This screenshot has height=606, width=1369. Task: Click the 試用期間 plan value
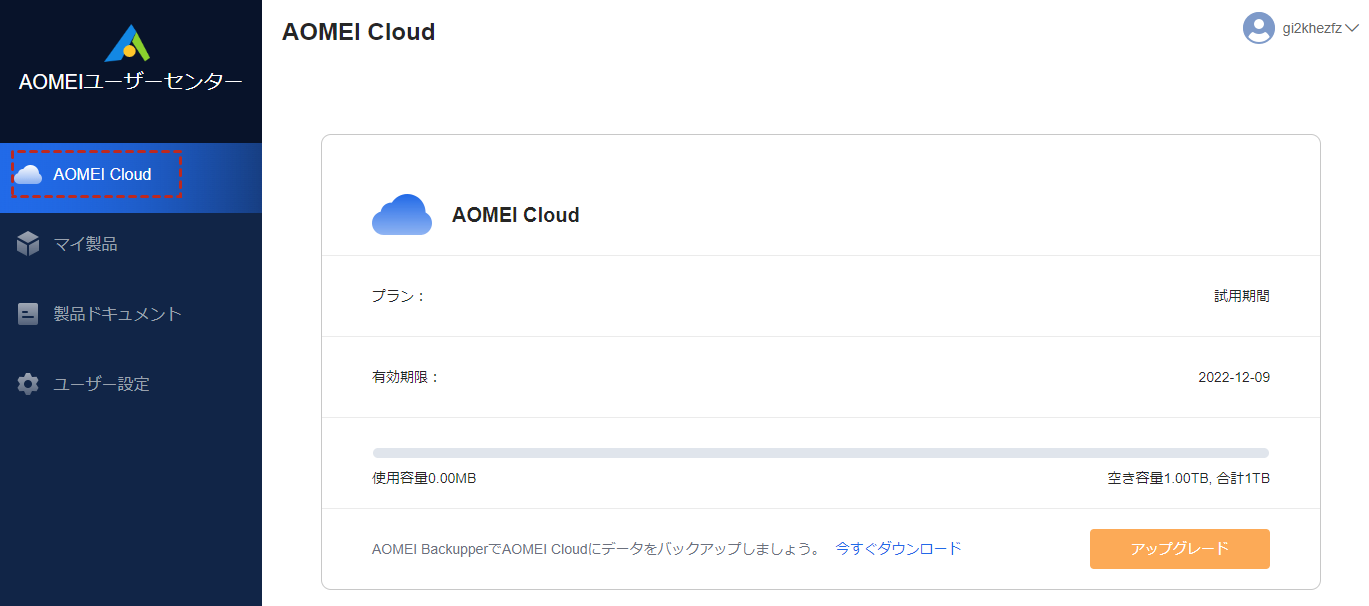(x=1242, y=296)
